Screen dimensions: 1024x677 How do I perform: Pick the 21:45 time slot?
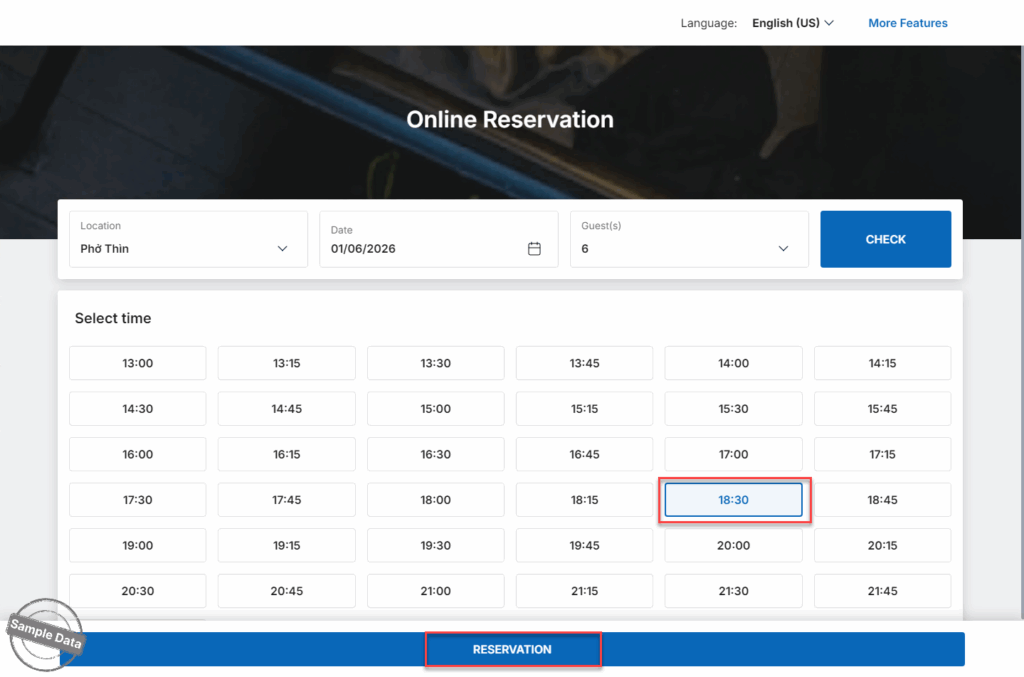tap(882, 591)
